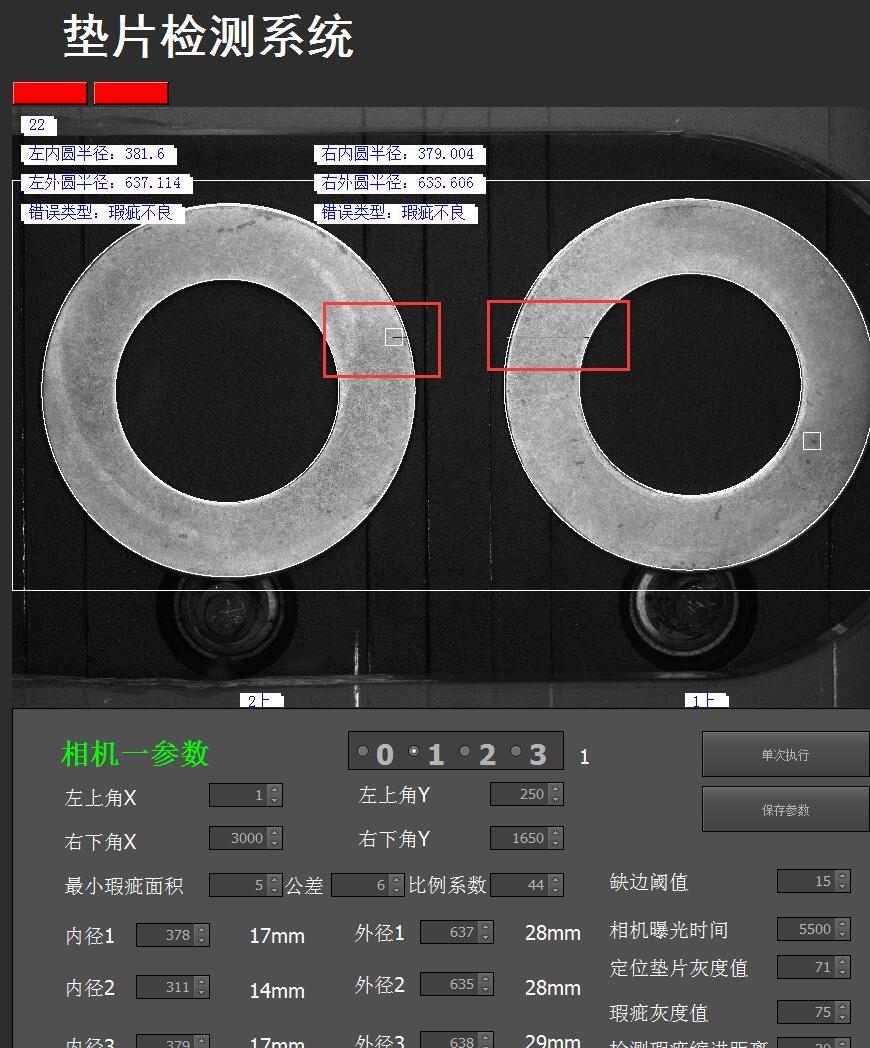
Task: Click the 保存参数 save parameters button
Action: click(784, 809)
